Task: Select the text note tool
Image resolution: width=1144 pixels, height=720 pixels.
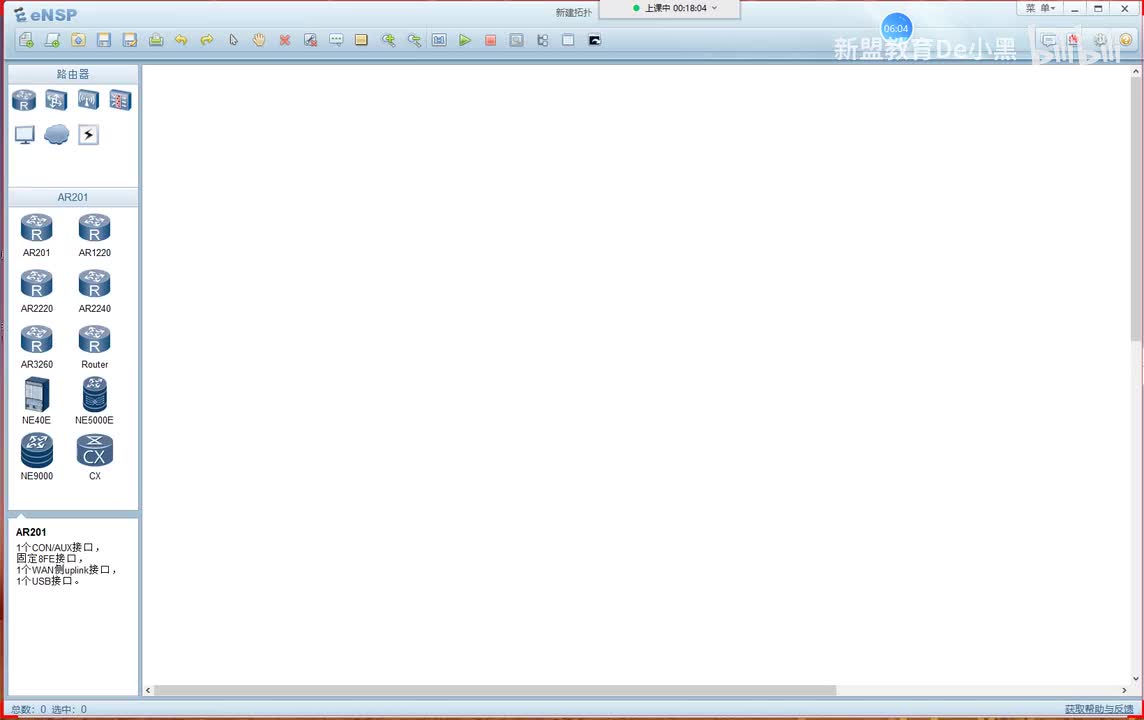Action: pos(336,40)
